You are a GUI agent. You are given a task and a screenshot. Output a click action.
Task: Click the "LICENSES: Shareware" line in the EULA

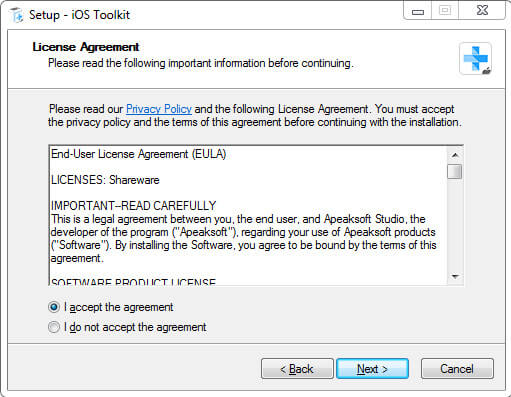[105, 180]
